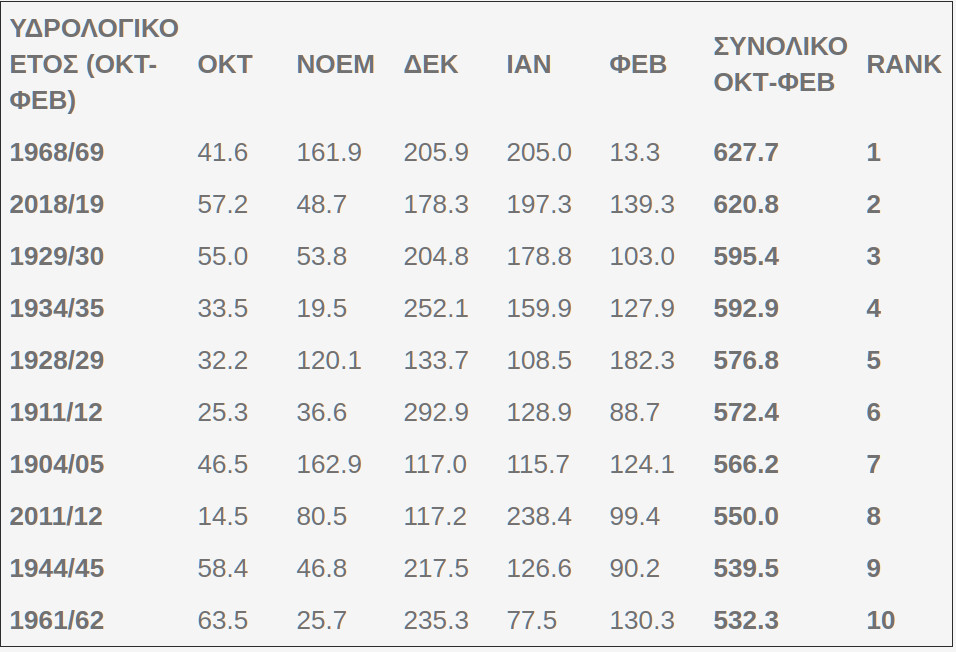Click the 1961/62 row label
This screenshot has height=652, width=956.
pos(57,620)
